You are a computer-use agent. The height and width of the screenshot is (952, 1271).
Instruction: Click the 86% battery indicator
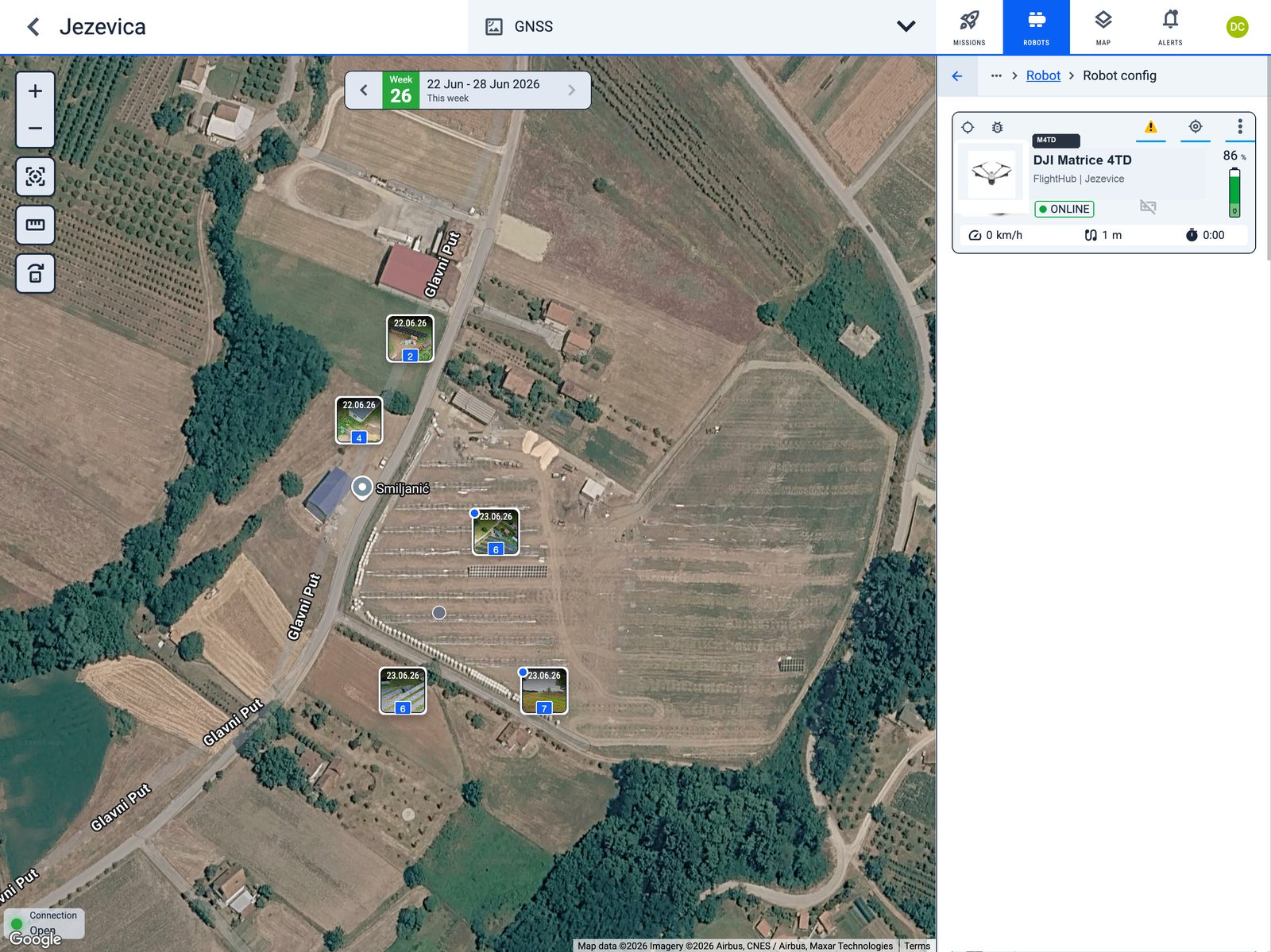point(1234,183)
